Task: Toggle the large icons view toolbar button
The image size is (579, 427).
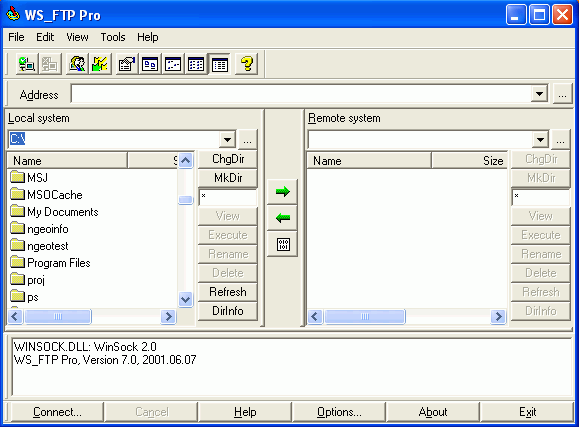Action: pyautogui.click(x=150, y=64)
